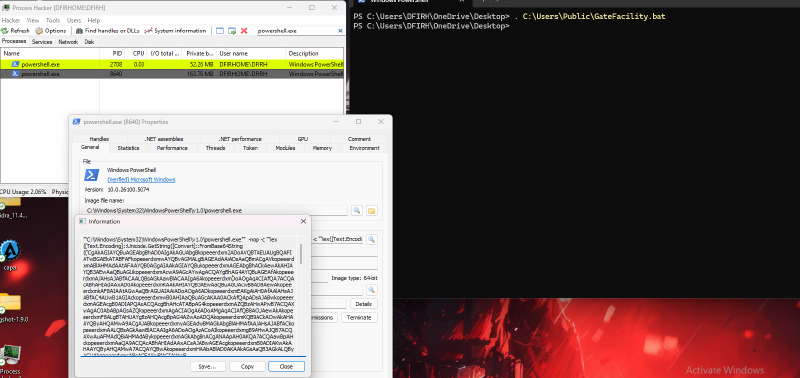This screenshot has width=800, height=378.
Task: Click the 163.76 MB private bytes cell
Action: click(199, 73)
